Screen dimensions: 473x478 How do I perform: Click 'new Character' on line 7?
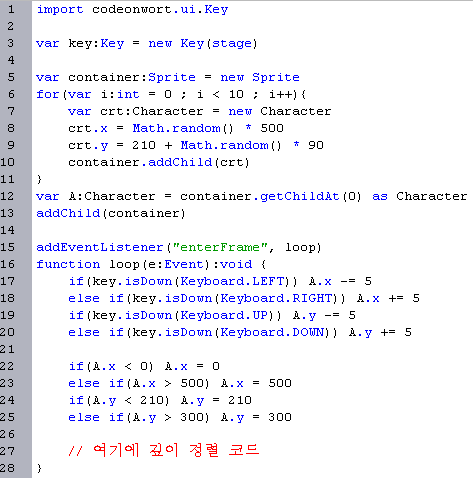pyautogui.click(x=280, y=111)
